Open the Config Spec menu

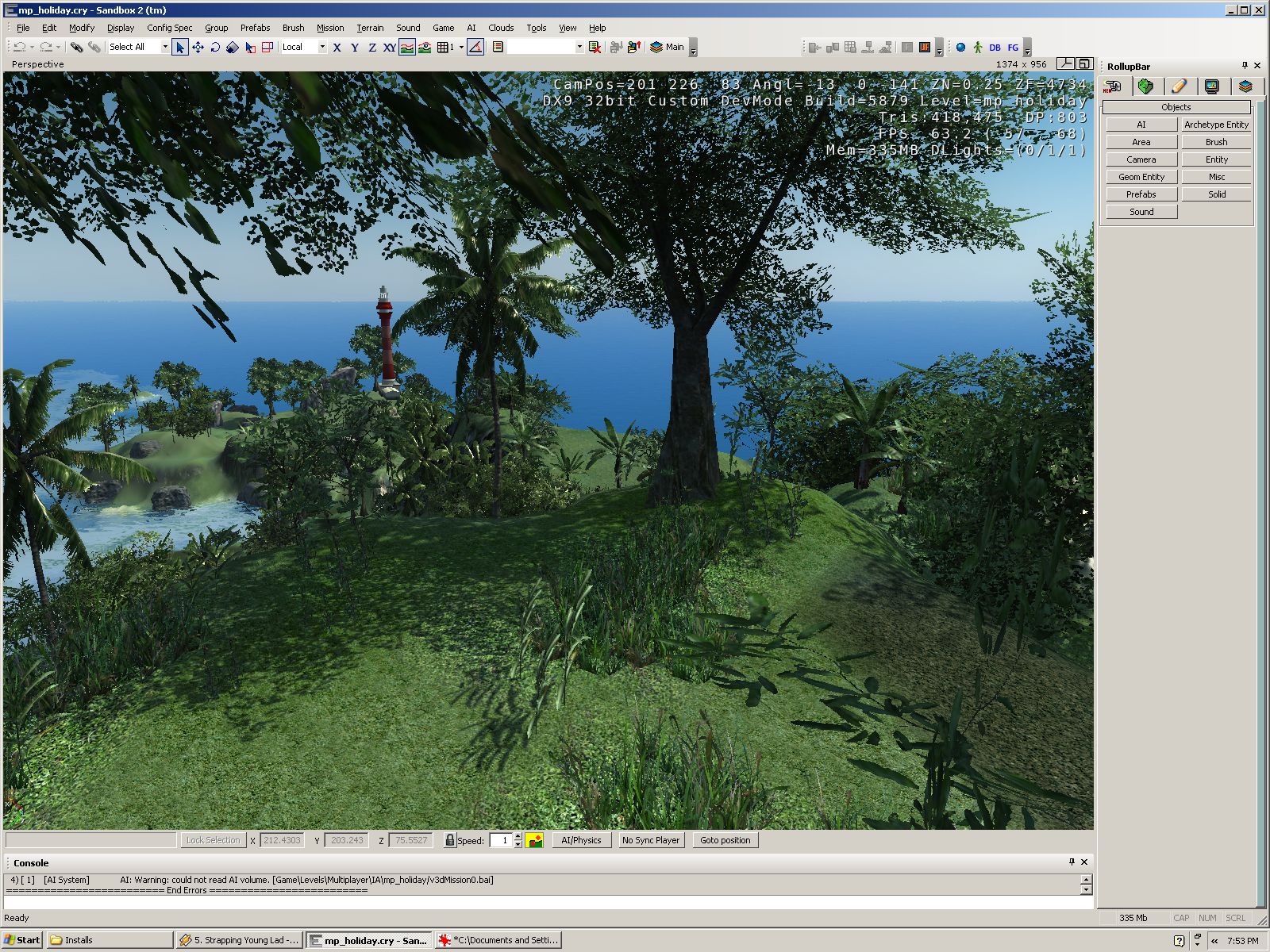[x=169, y=28]
